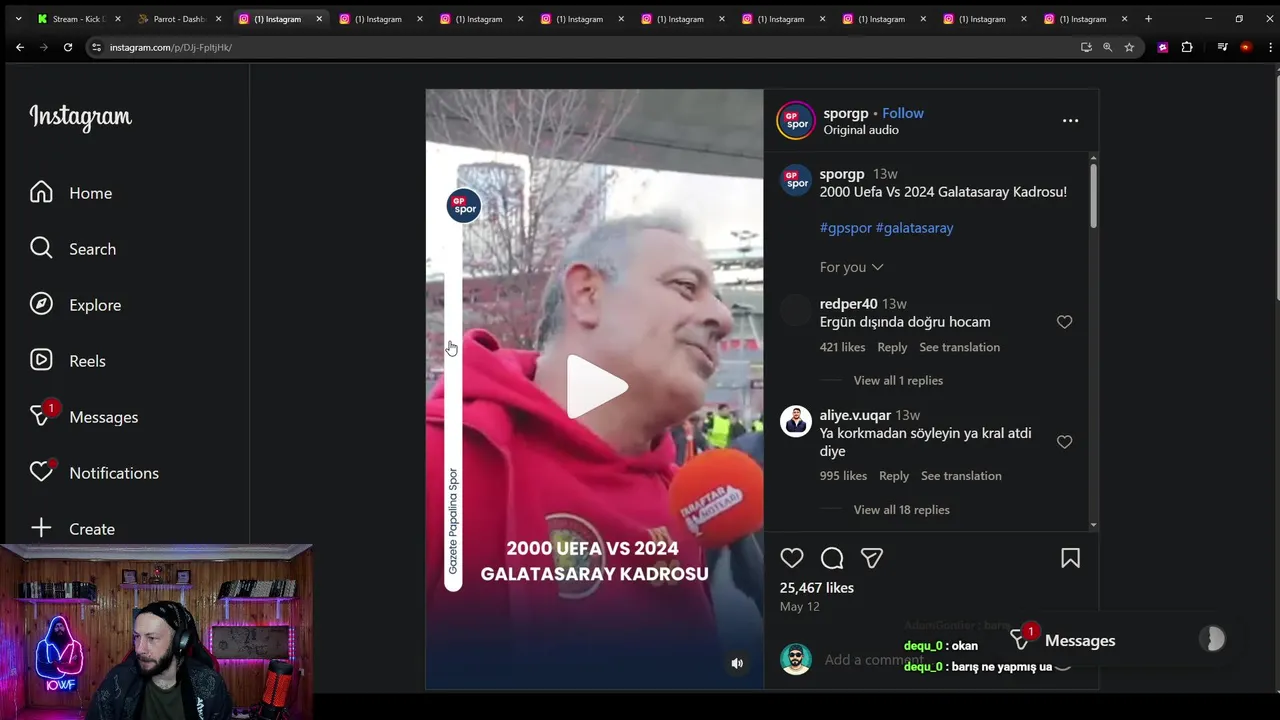View 421 likes on redper40 comment
Viewport: 1280px width, 720px height.
click(842, 347)
